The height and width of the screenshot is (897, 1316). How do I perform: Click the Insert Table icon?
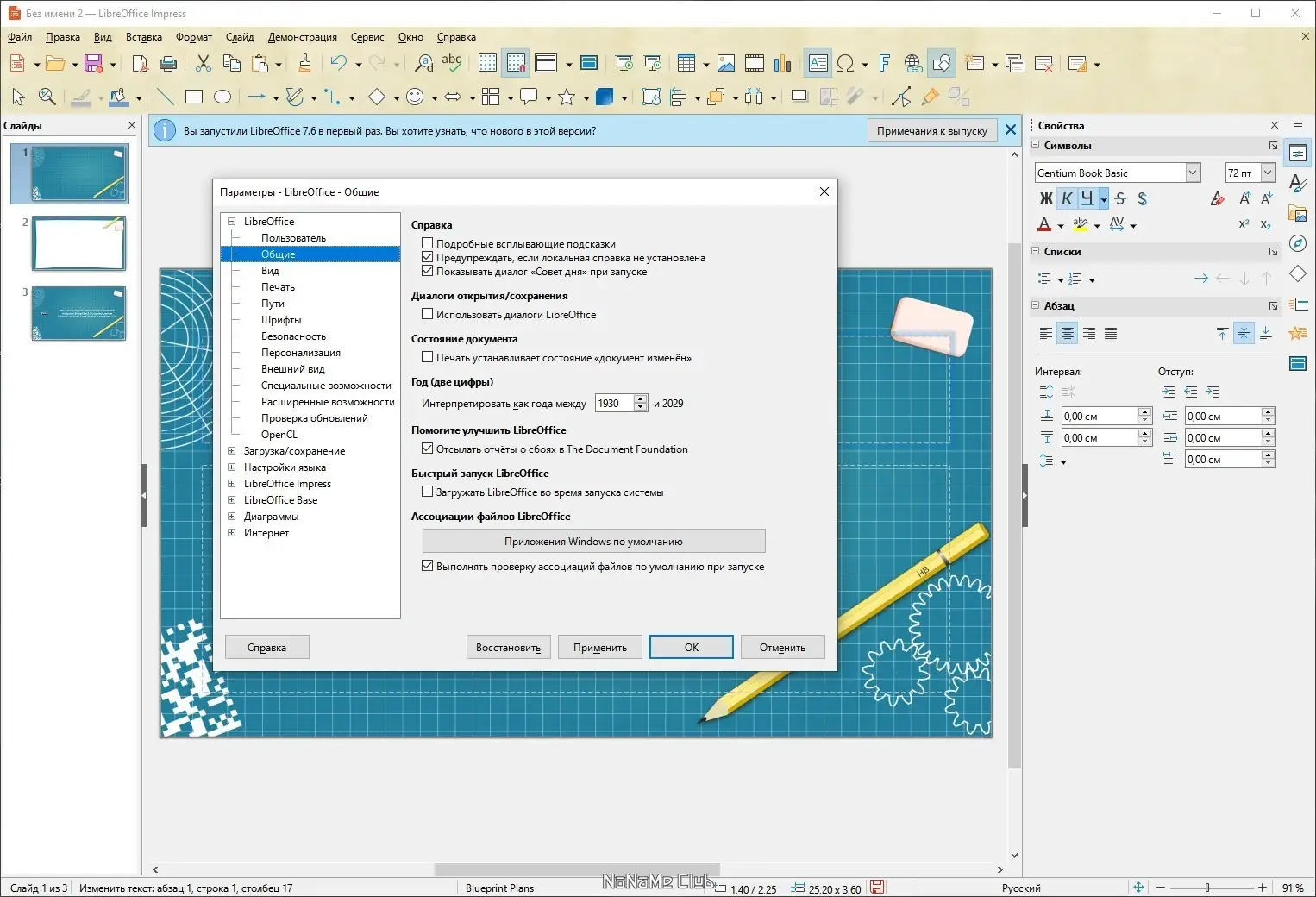point(686,64)
